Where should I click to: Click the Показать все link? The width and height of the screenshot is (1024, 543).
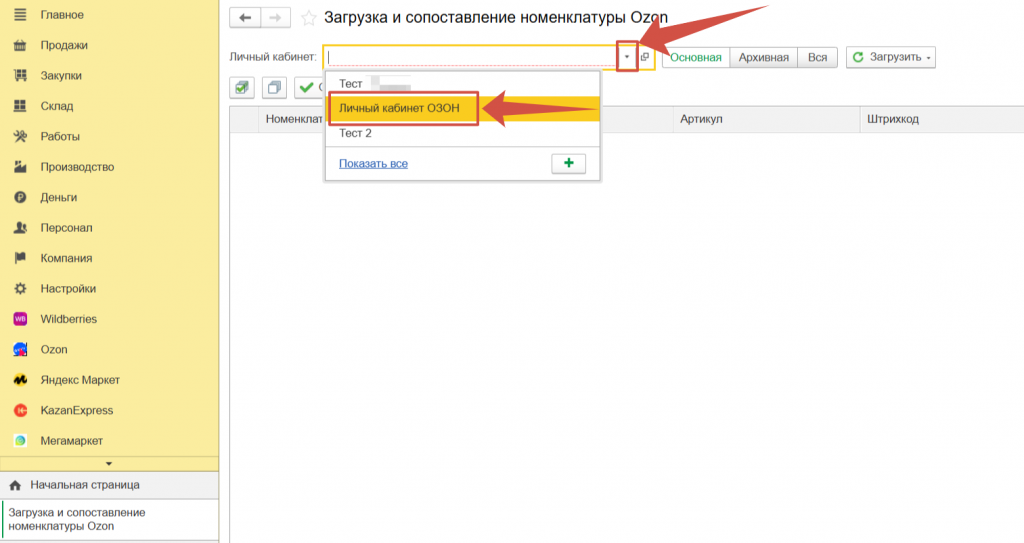(x=373, y=163)
